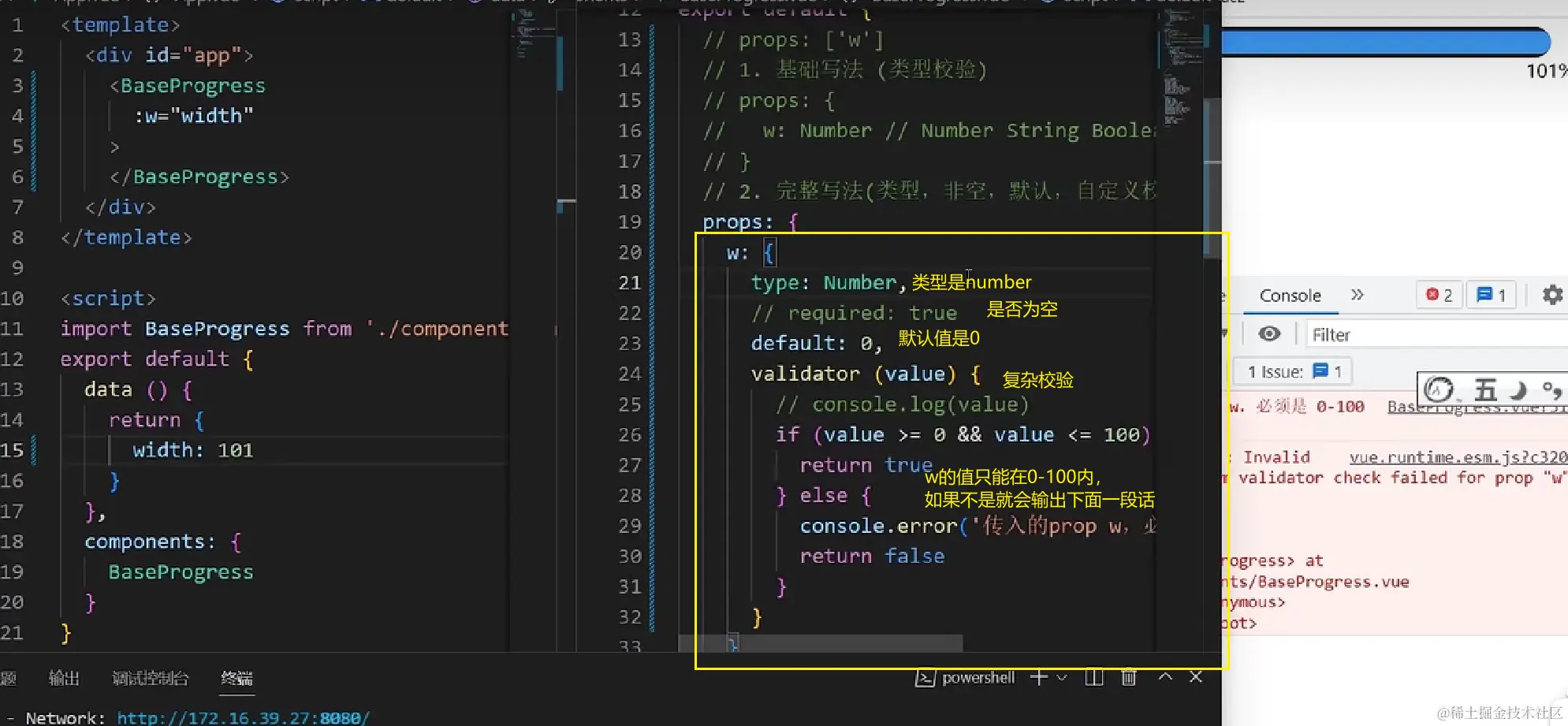The width and height of the screenshot is (1568, 726).
Task: Click the 'data () {' code line
Action: (x=138, y=389)
